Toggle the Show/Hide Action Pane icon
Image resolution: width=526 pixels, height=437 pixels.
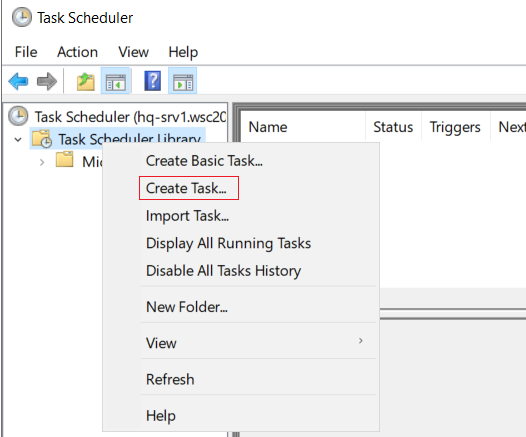(x=182, y=81)
